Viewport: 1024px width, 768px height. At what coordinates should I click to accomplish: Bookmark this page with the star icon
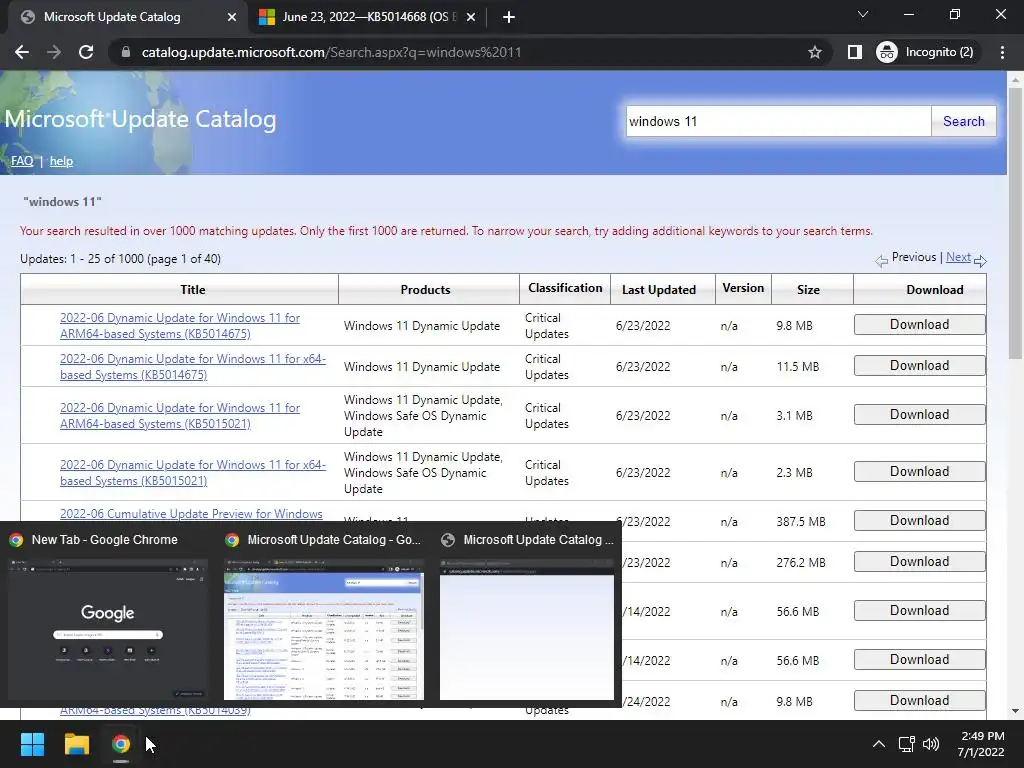point(814,52)
